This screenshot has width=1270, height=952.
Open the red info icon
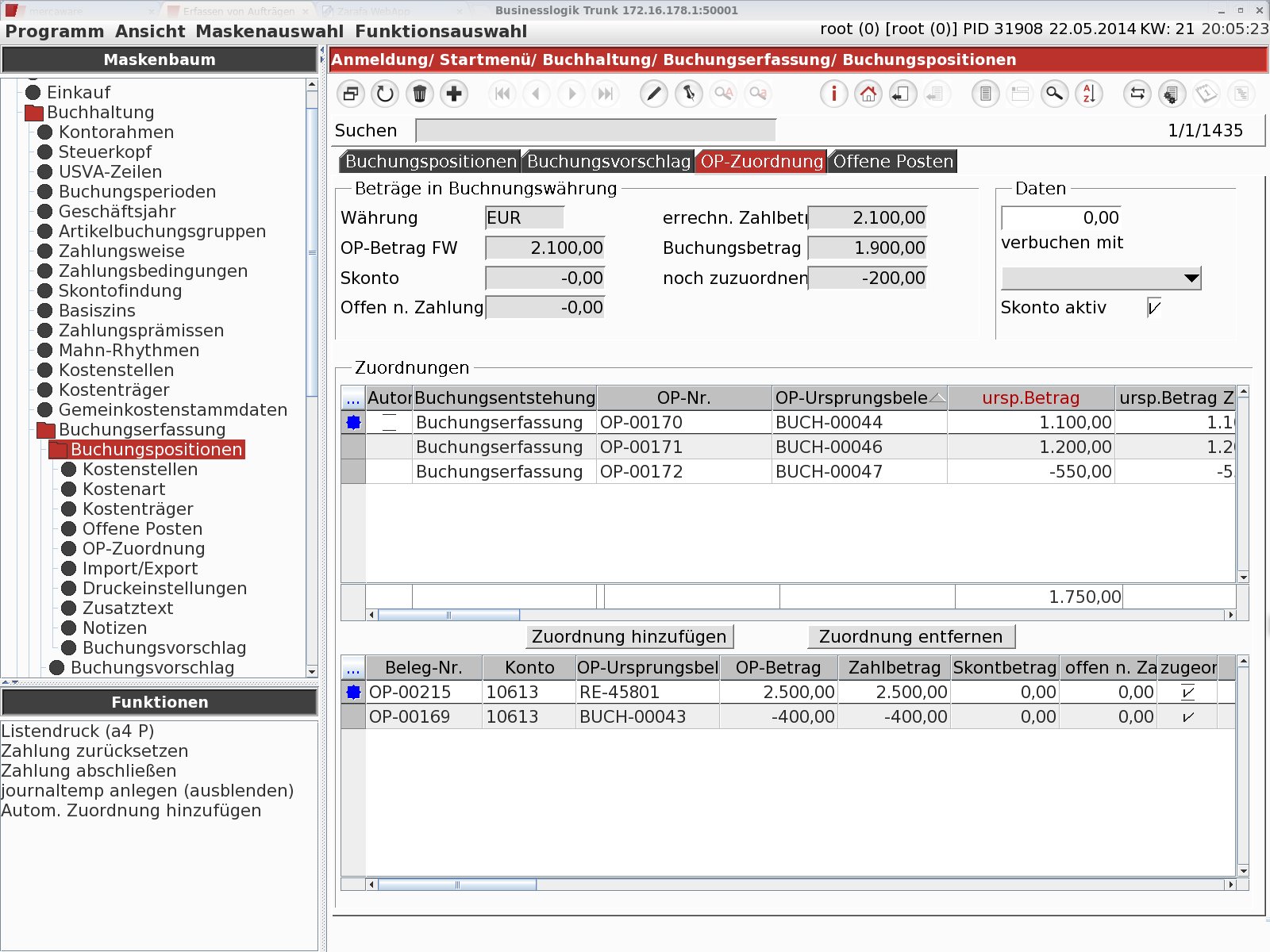[833, 94]
